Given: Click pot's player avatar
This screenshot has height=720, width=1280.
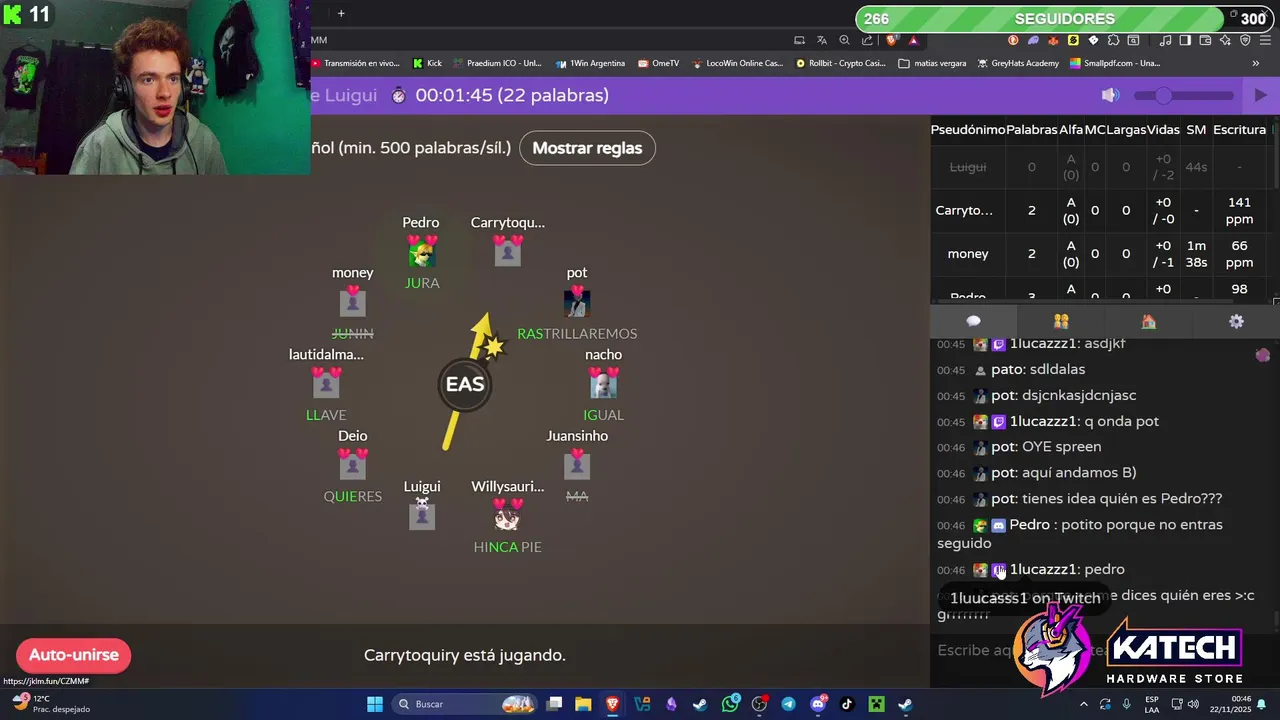Looking at the screenshot, I should click(x=577, y=302).
